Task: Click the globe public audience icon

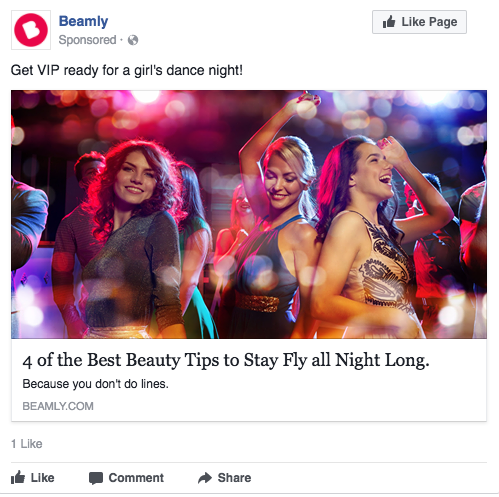Action: pyautogui.click(x=133, y=40)
